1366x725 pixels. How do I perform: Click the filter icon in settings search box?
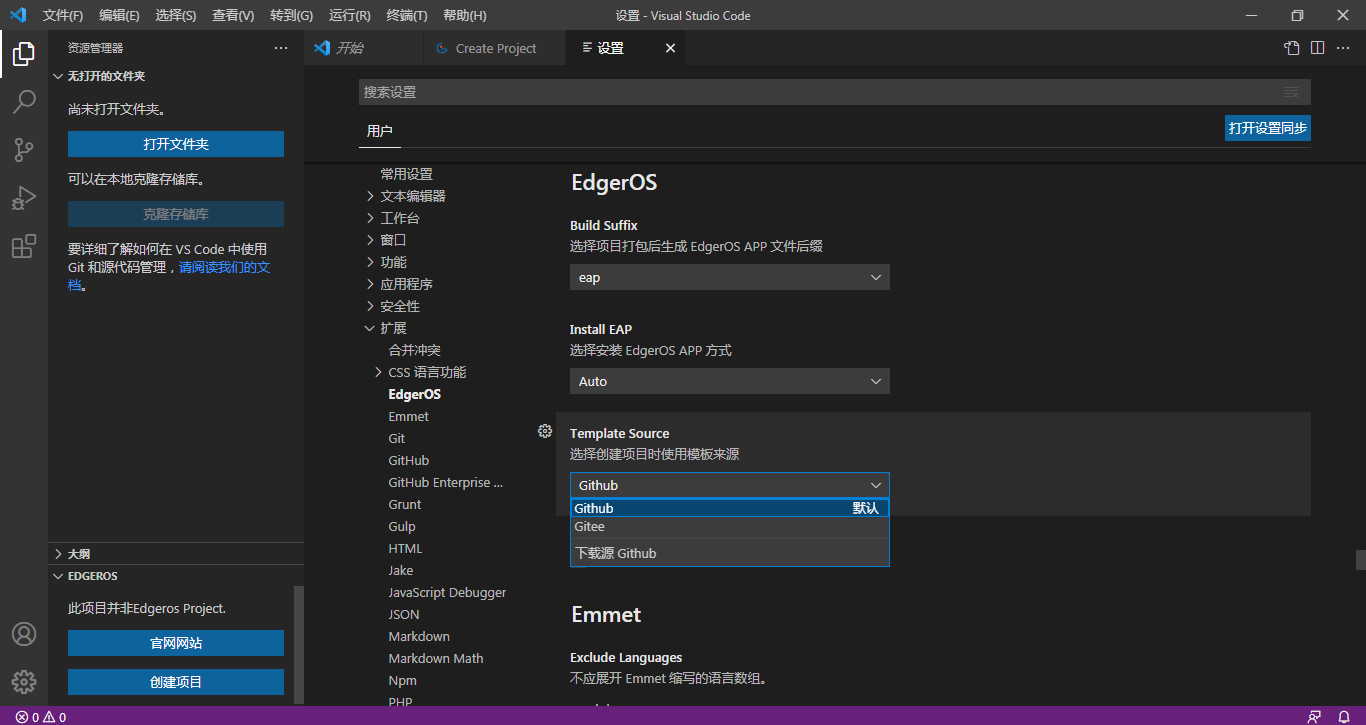(1291, 92)
